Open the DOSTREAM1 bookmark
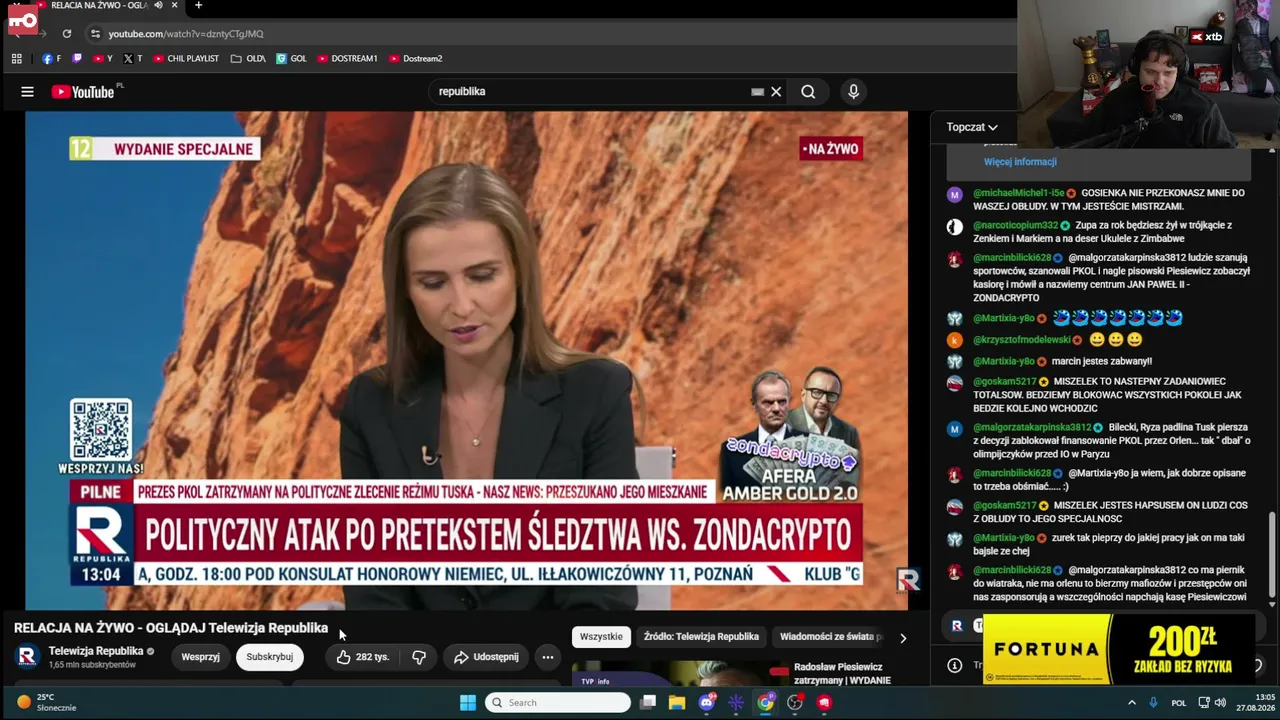1280x720 pixels. tap(347, 59)
